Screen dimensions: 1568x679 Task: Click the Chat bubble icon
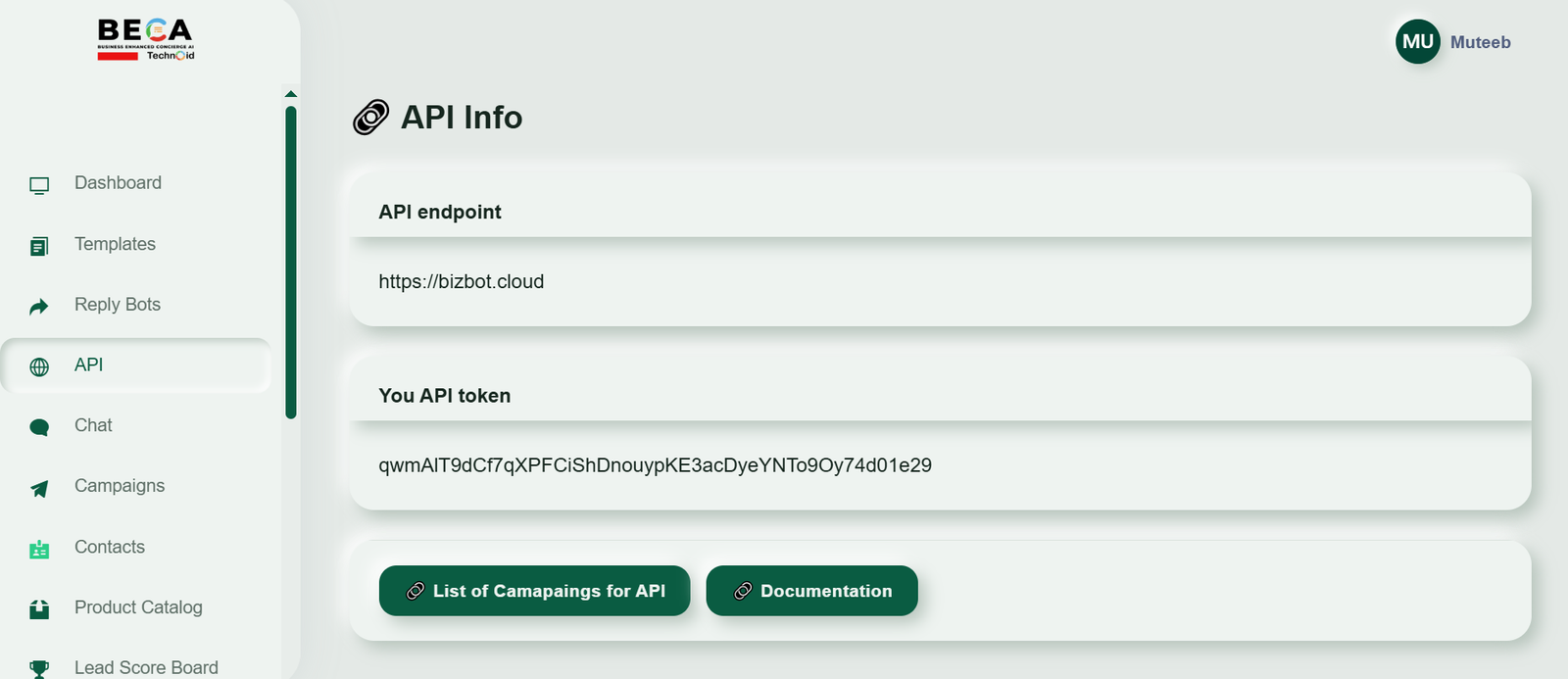tap(39, 427)
